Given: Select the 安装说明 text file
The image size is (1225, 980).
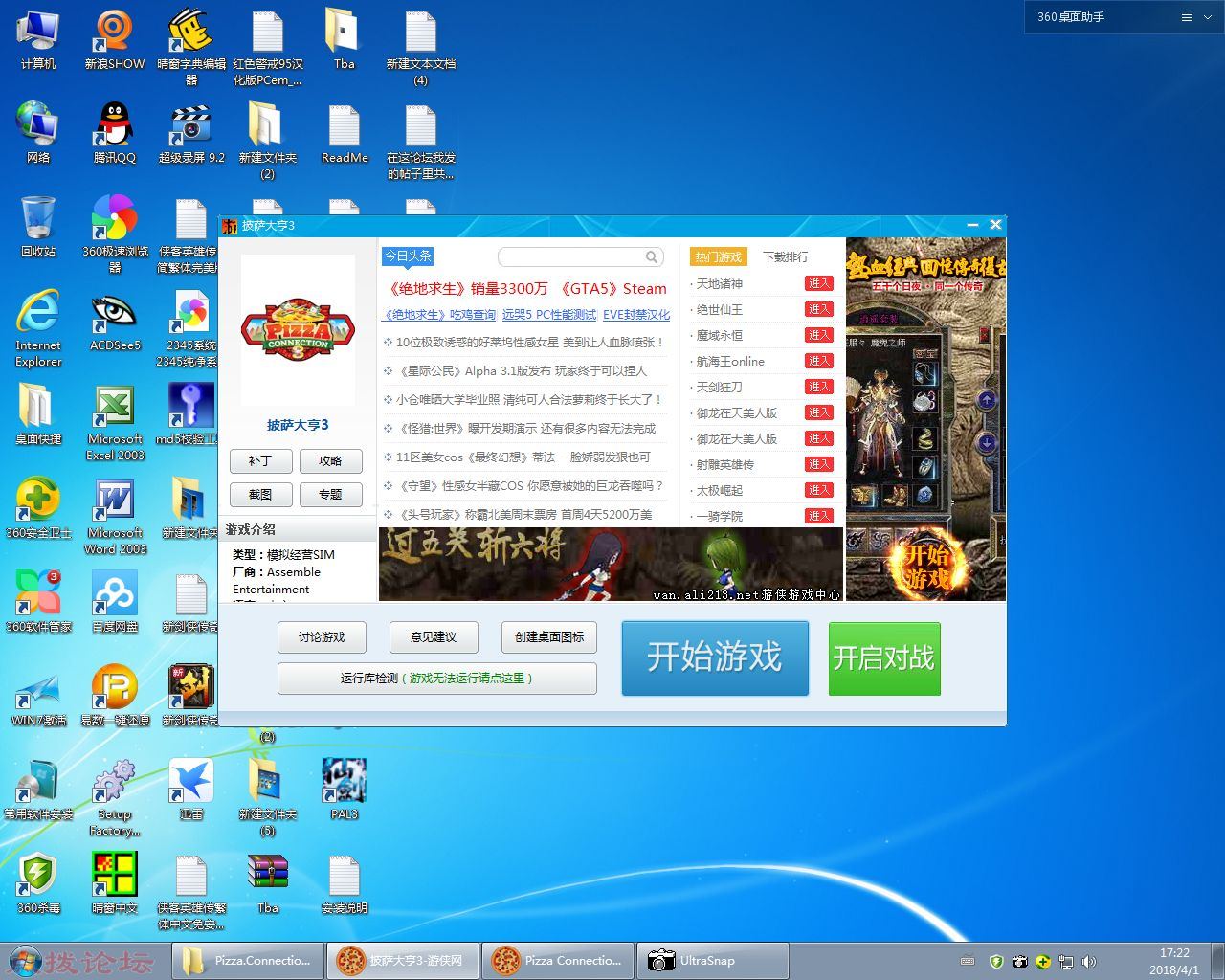Looking at the screenshot, I should coord(344,883).
